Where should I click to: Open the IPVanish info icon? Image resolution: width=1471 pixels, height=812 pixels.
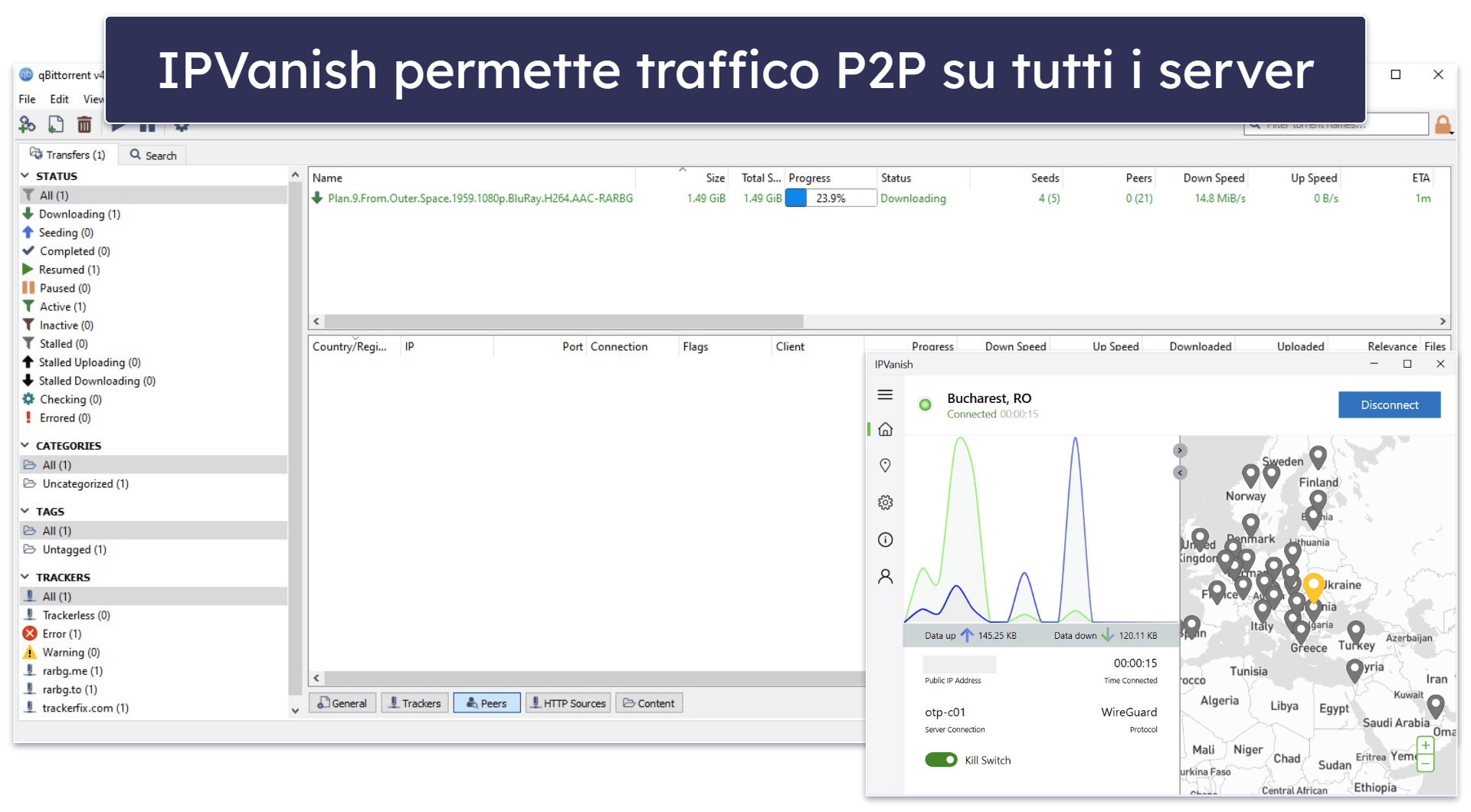point(885,540)
